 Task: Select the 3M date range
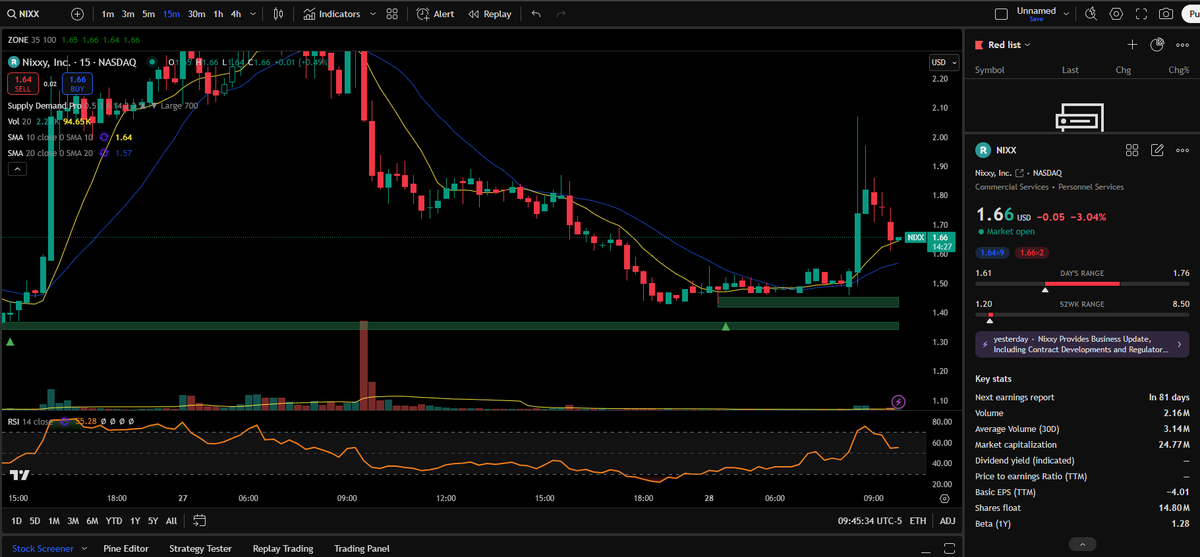click(73, 521)
